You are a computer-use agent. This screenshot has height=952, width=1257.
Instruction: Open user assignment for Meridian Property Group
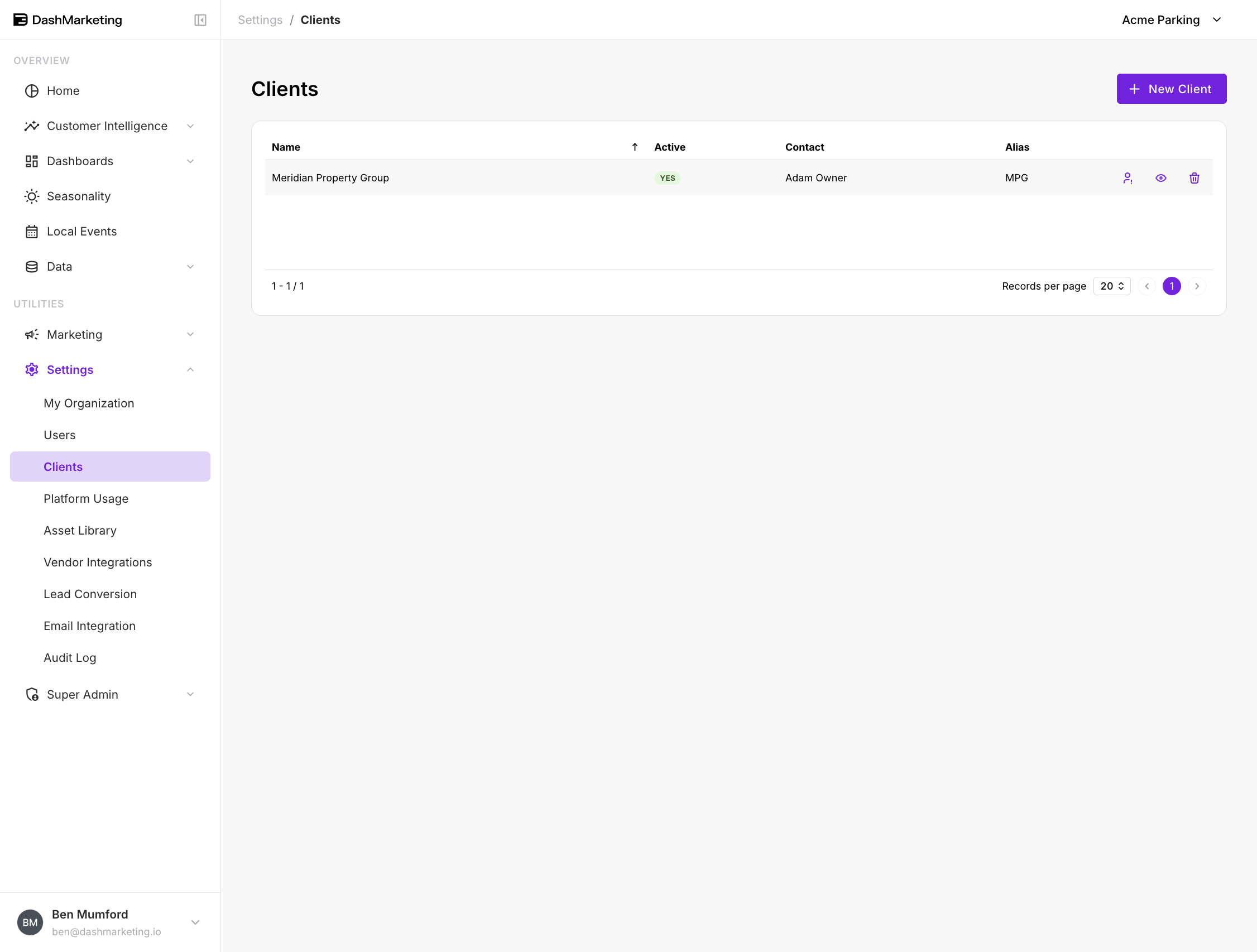tap(1128, 178)
